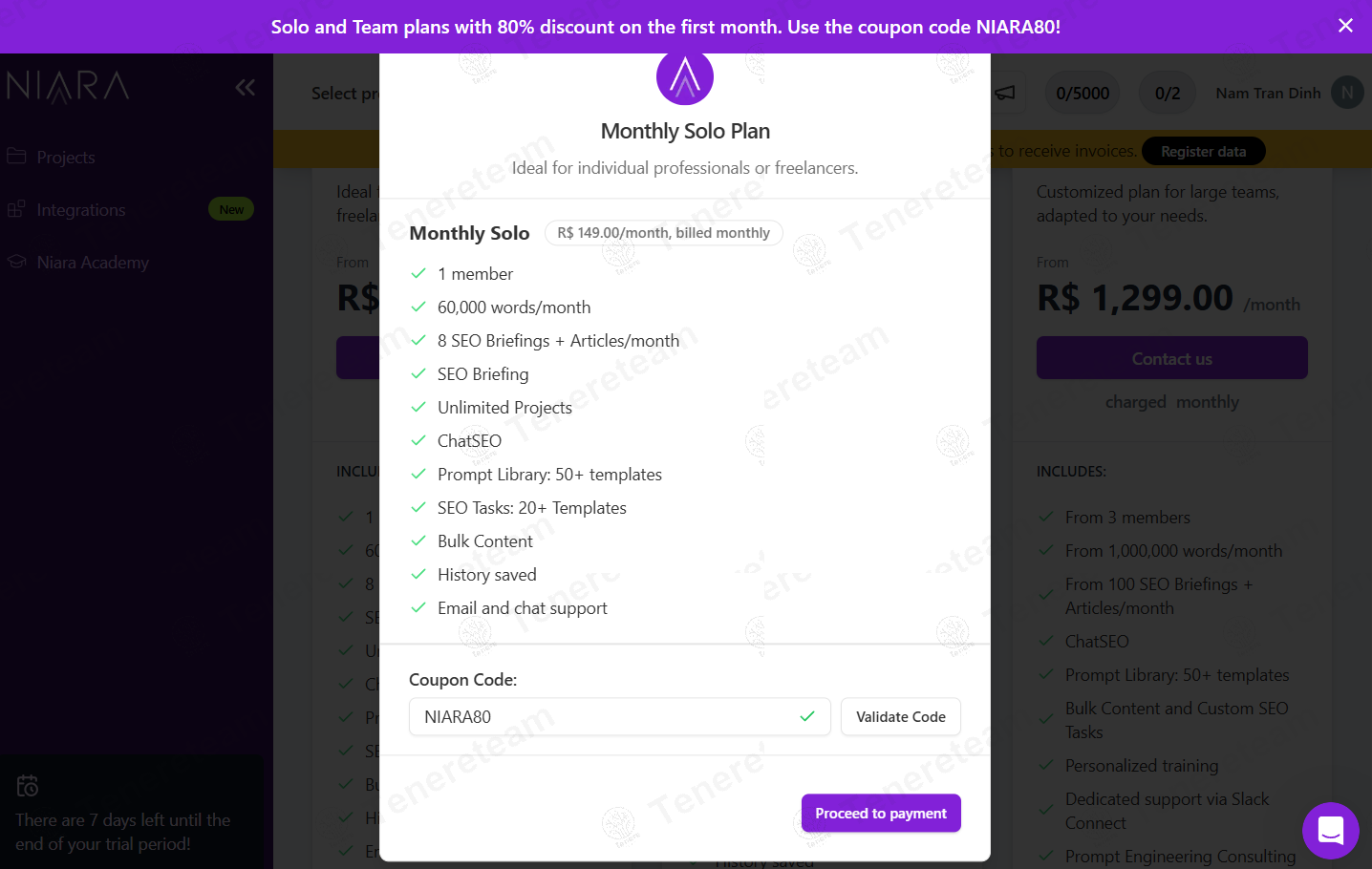Focus the Coupon Code input field
This screenshot has height=869, width=1372.
point(620,717)
